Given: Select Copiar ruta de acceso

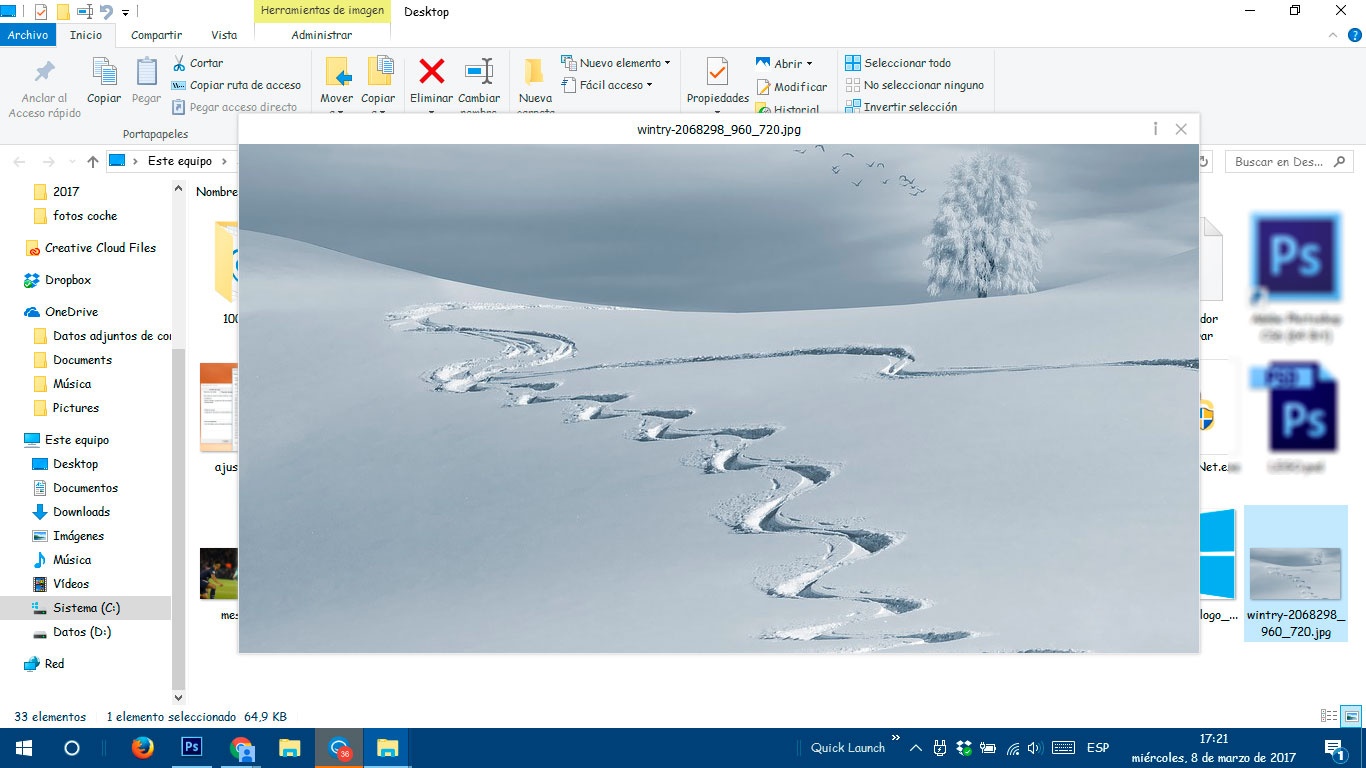Looking at the screenshot, I should (x=236, y=85).
